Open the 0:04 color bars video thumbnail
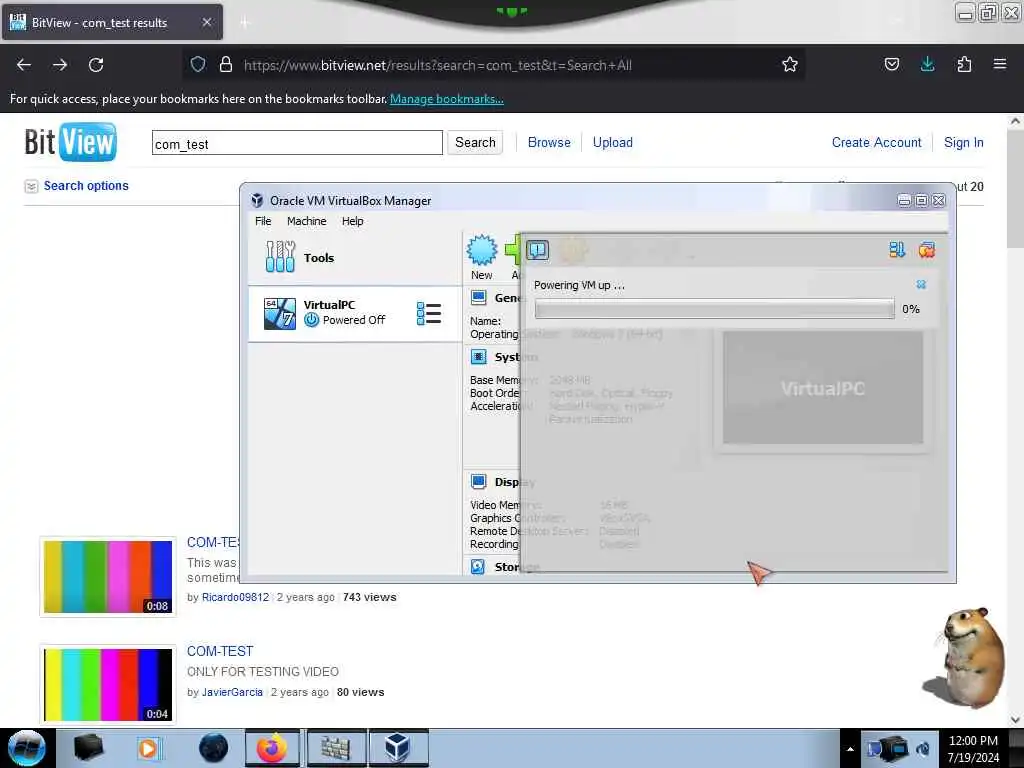Image resolution: width=1024 pixels, height=768 pixels. pyautogui.click(x=108, y=684)
